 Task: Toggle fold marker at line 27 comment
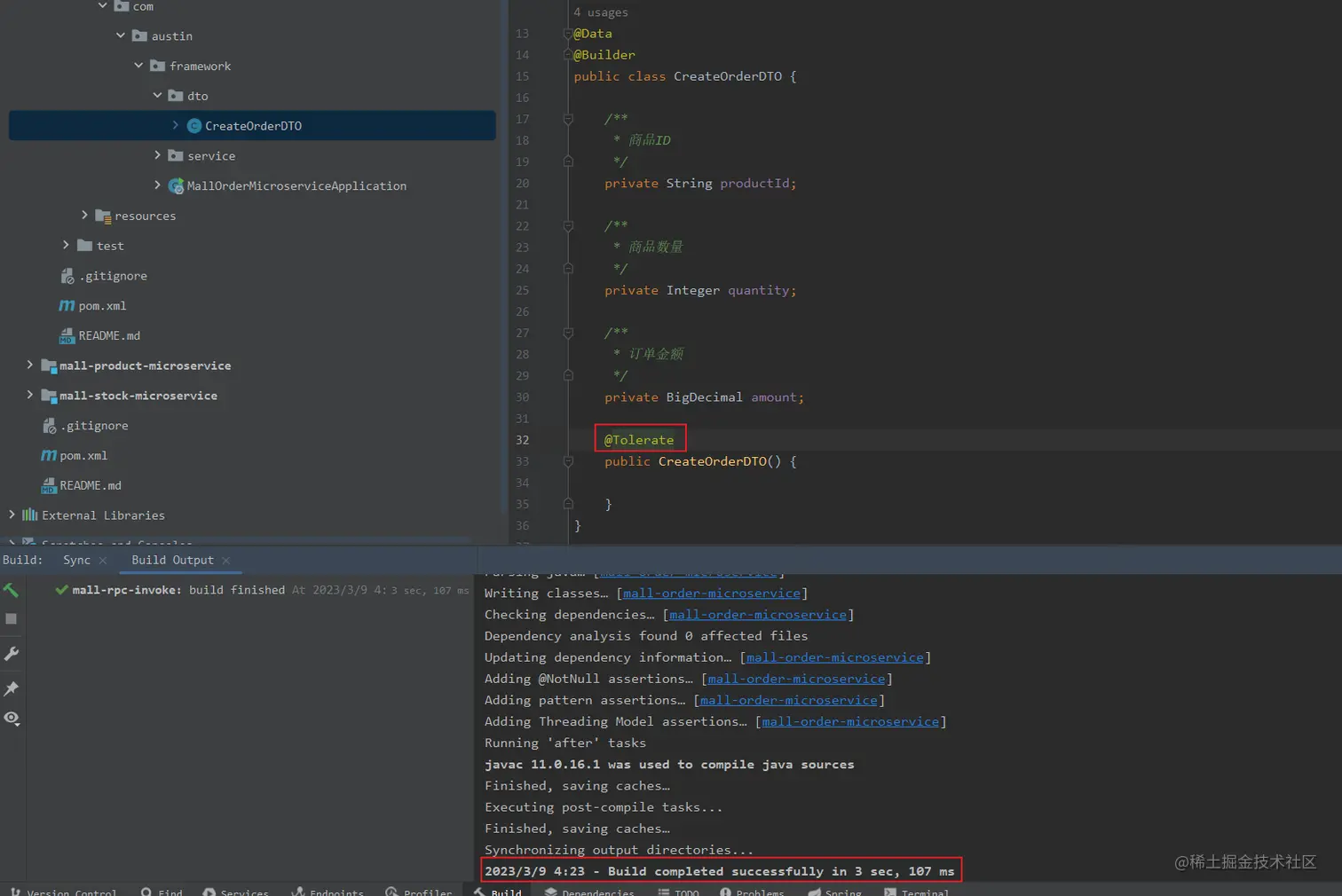tap(568, 334)
